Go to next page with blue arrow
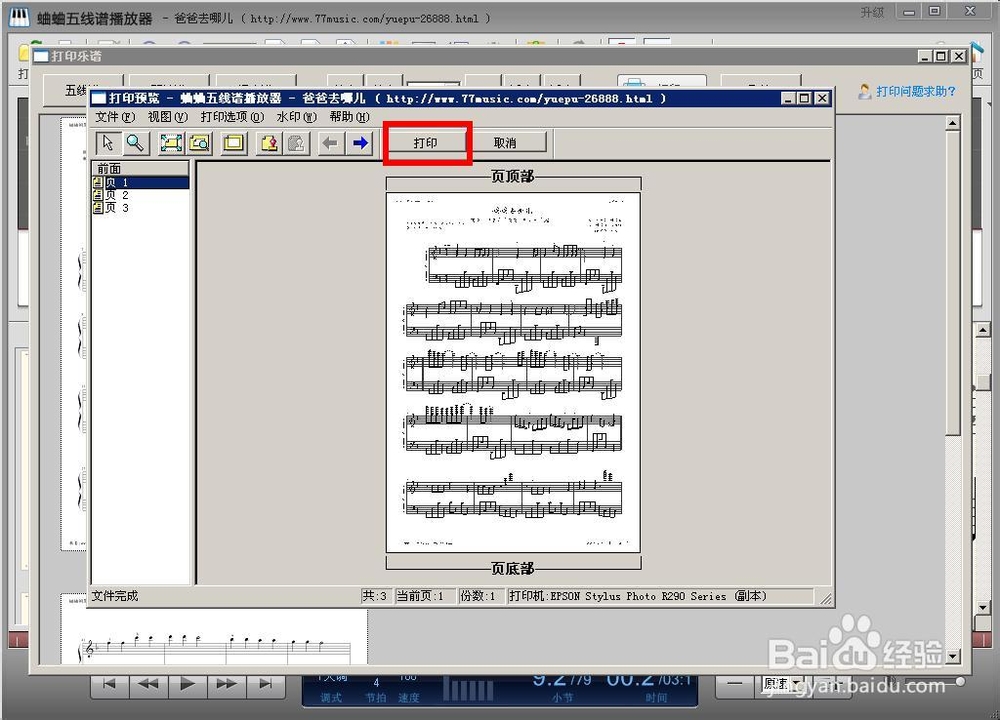The image size is (1000, 720). [360, 143]
